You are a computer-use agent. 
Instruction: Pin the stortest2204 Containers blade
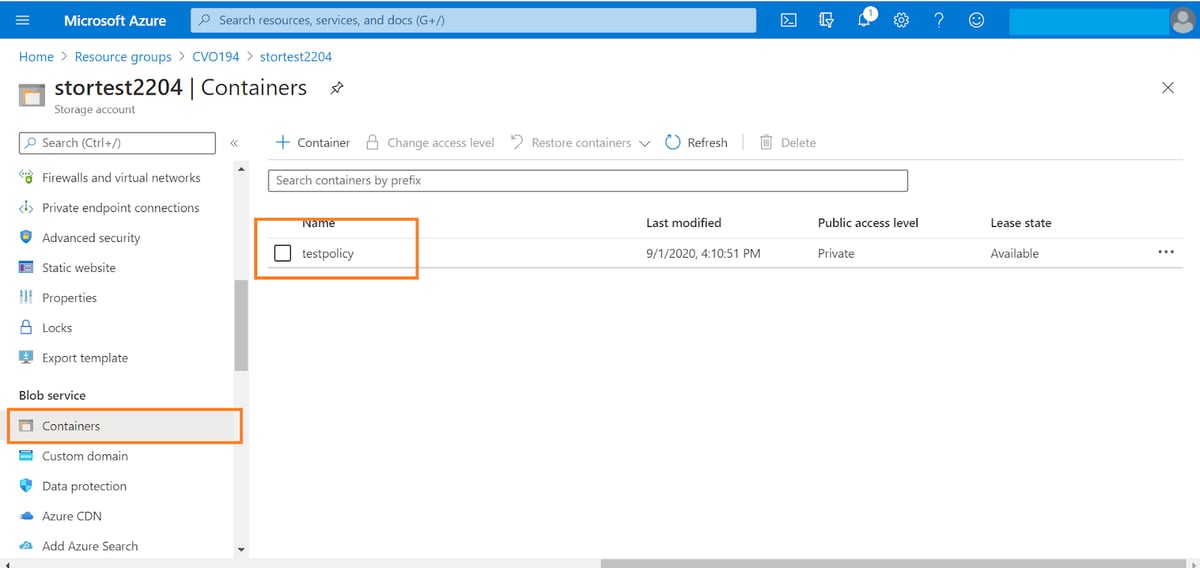coord(337,88)
